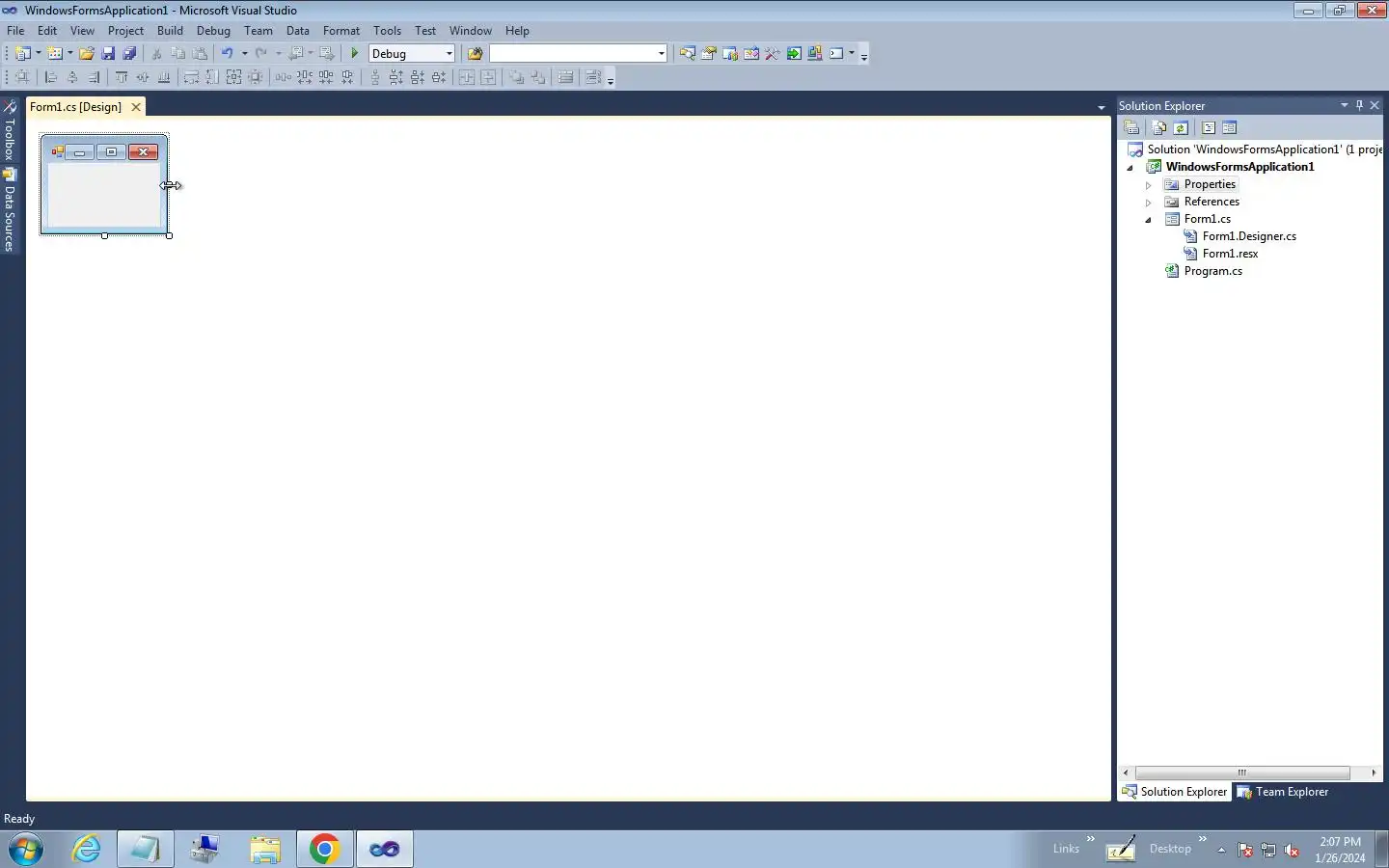The height and width of the screenshot is (868, 1389).
Task: Open the Extension Manager toolbar icon
Action: click(x=815, y=54)
